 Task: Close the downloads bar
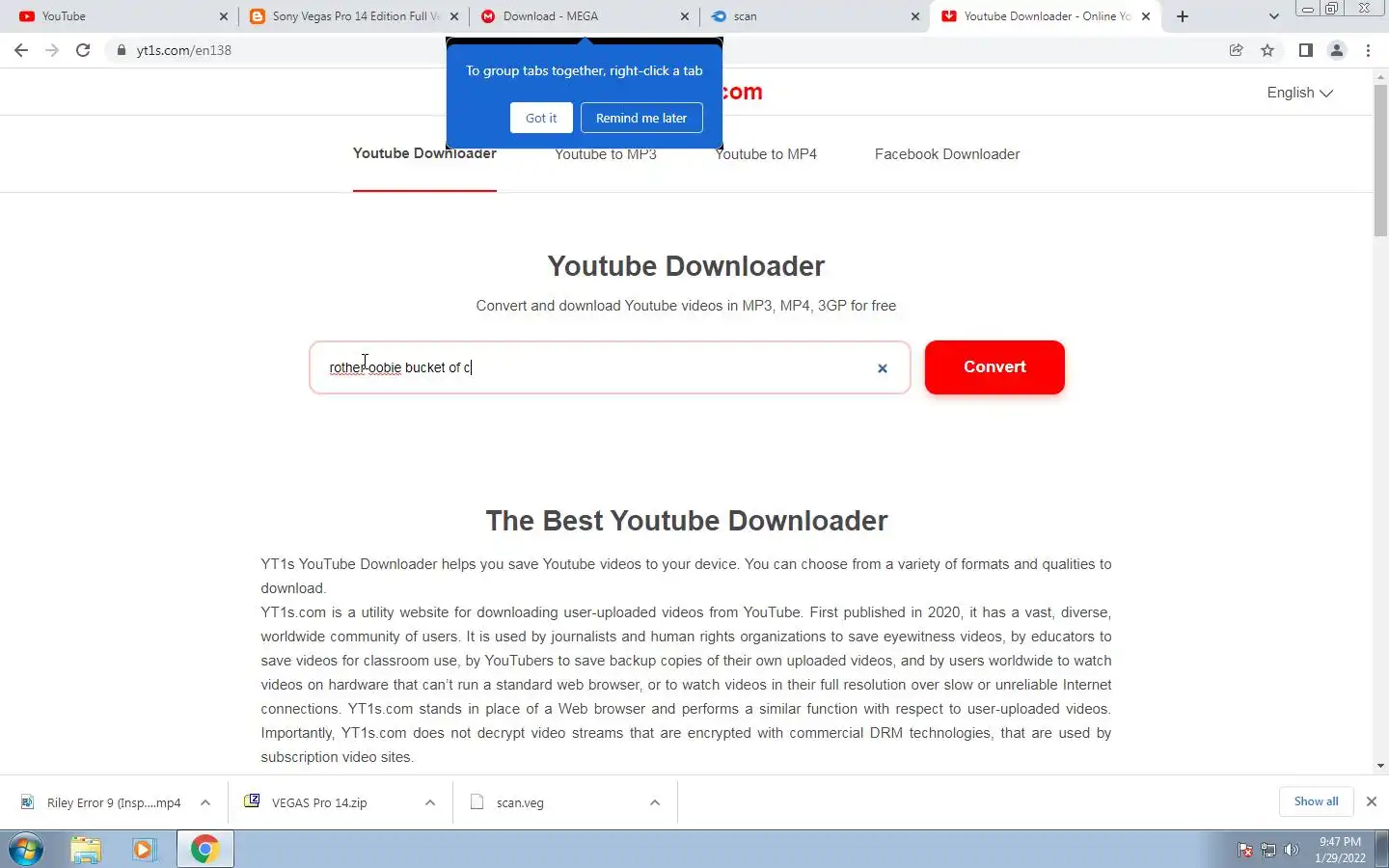(1372, 801)
